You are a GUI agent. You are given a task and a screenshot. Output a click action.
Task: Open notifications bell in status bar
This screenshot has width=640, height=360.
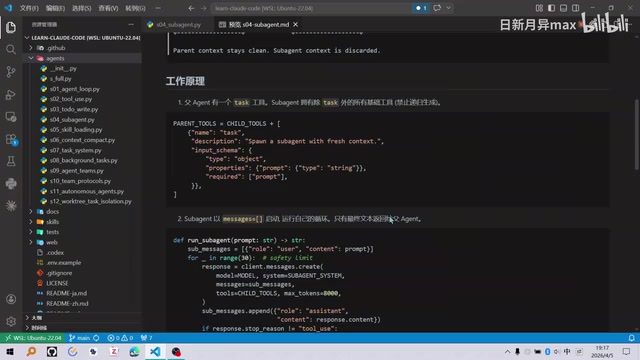631,338
